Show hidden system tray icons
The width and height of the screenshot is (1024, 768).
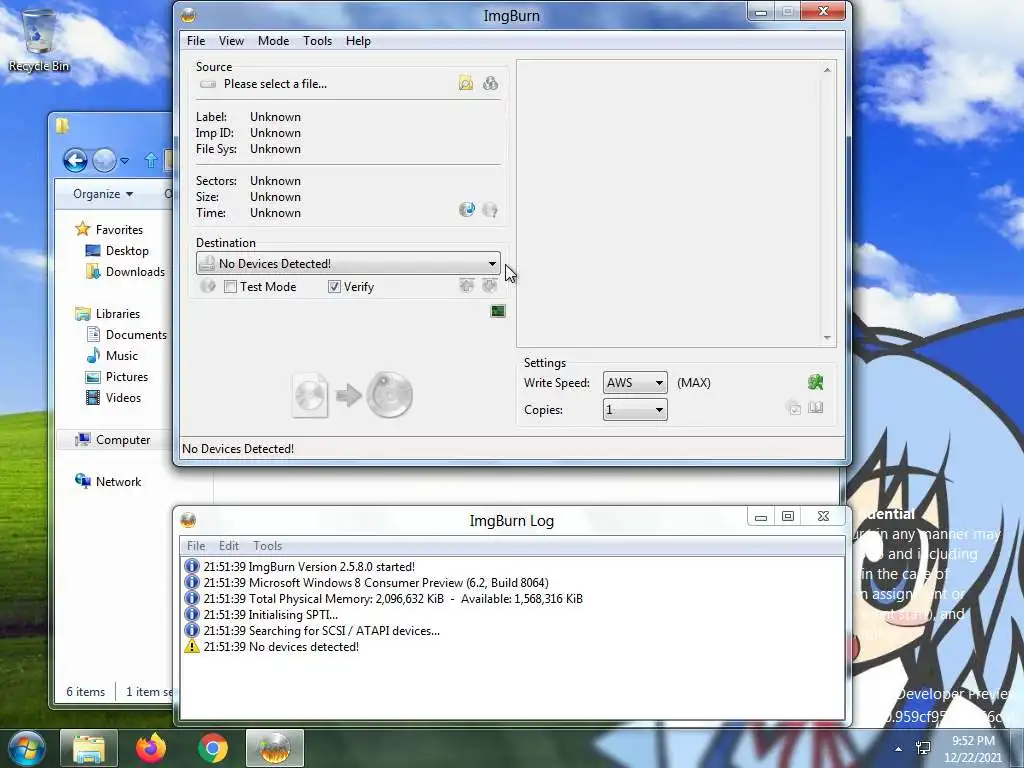899,749
